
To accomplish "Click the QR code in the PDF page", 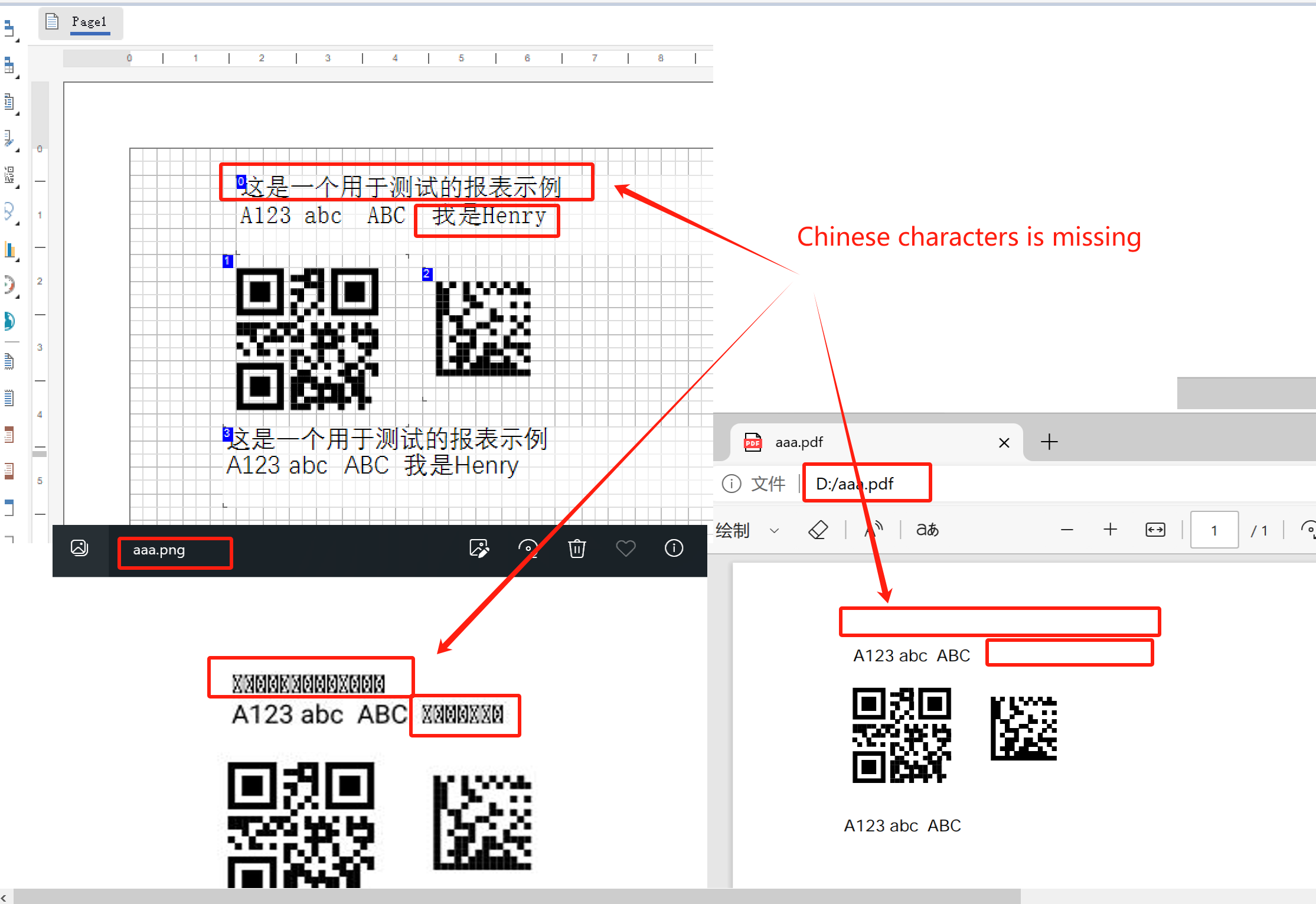I will pos(902,735).
